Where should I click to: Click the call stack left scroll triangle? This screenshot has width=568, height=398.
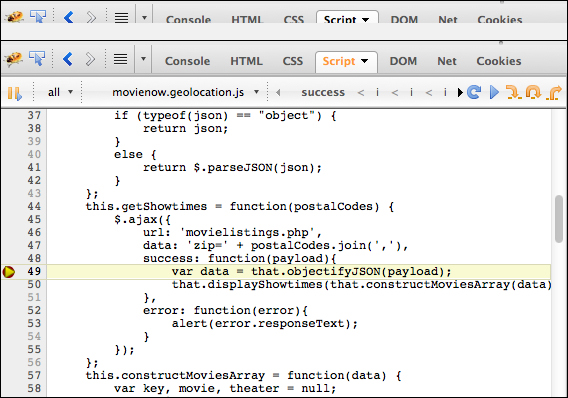(x=278, y=93)
